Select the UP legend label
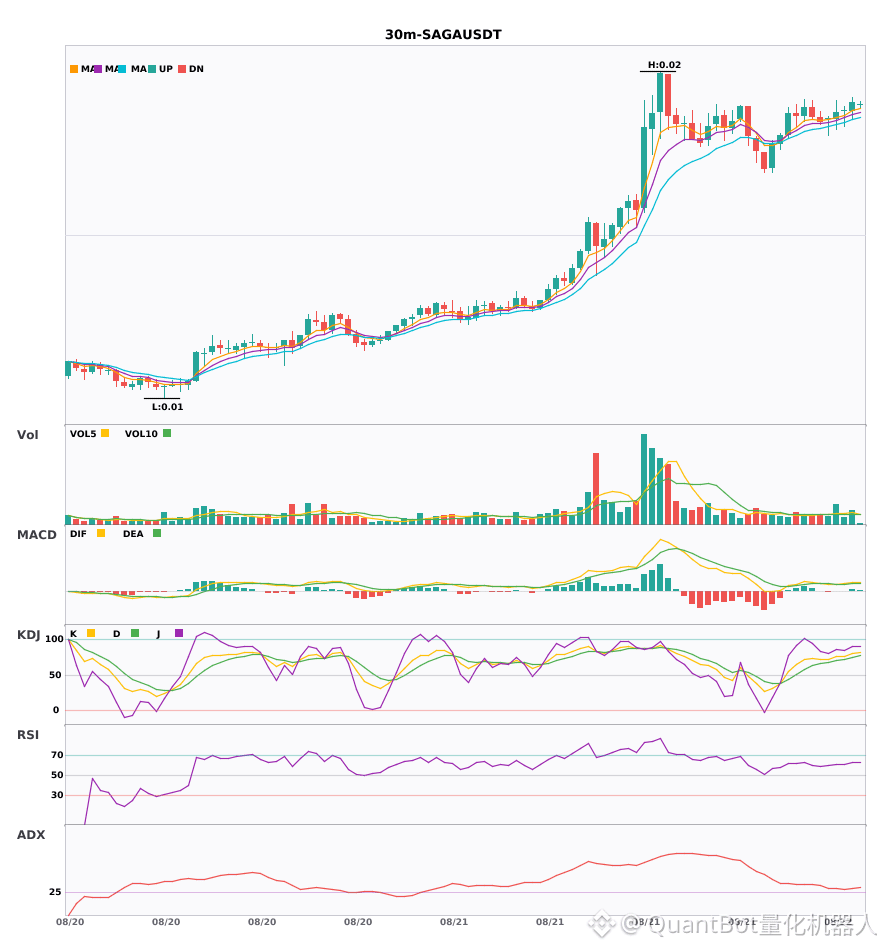The width and height of the screenshot is (885, 950). (166, 69)
